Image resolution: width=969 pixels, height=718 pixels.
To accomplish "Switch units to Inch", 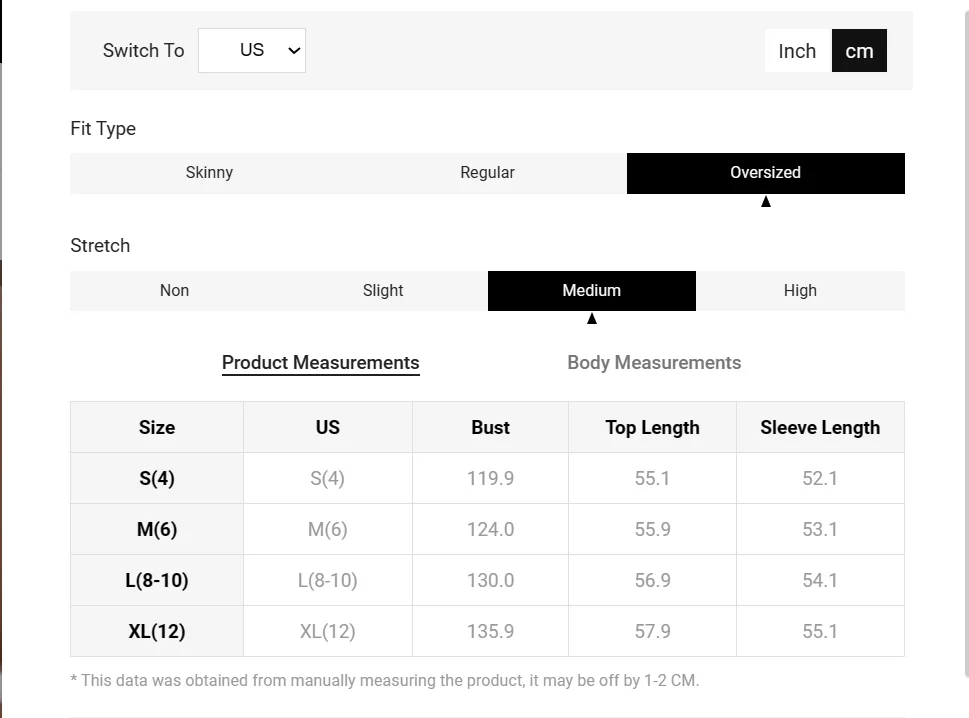I will (797, 51).
